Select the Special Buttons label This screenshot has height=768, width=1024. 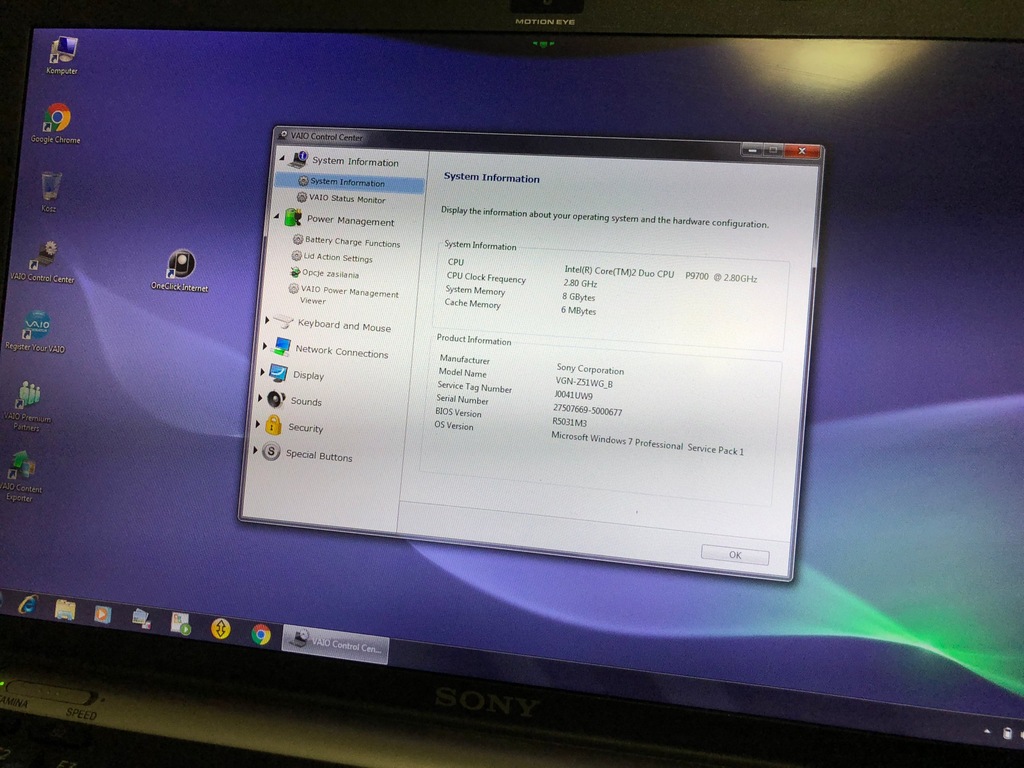tap(319, 456)
